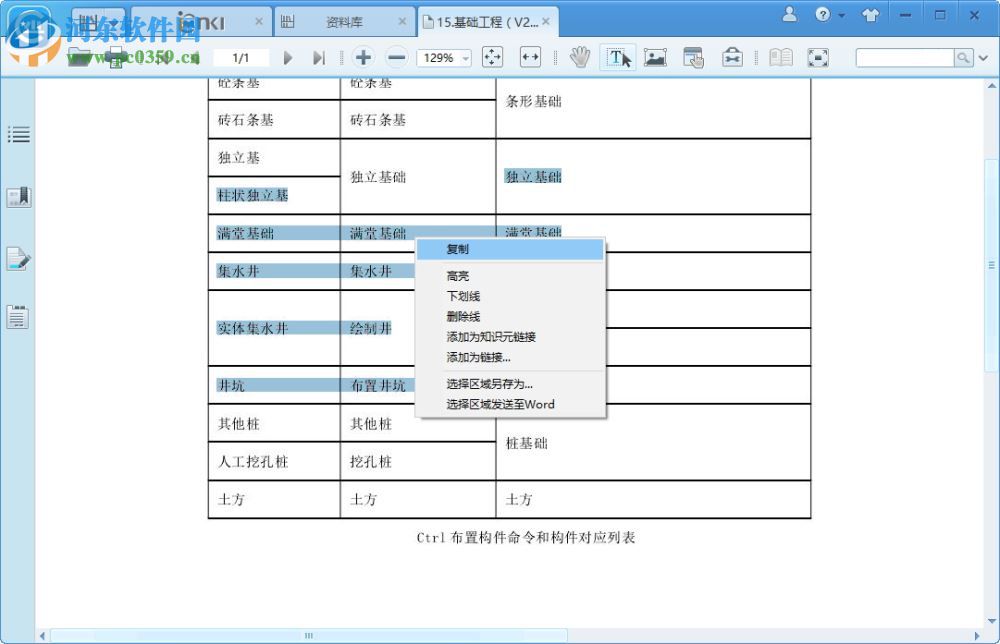Toggle two-page book reading mode
The height and width of the screenshot is (644, 1000).
(x=780, y=57)
